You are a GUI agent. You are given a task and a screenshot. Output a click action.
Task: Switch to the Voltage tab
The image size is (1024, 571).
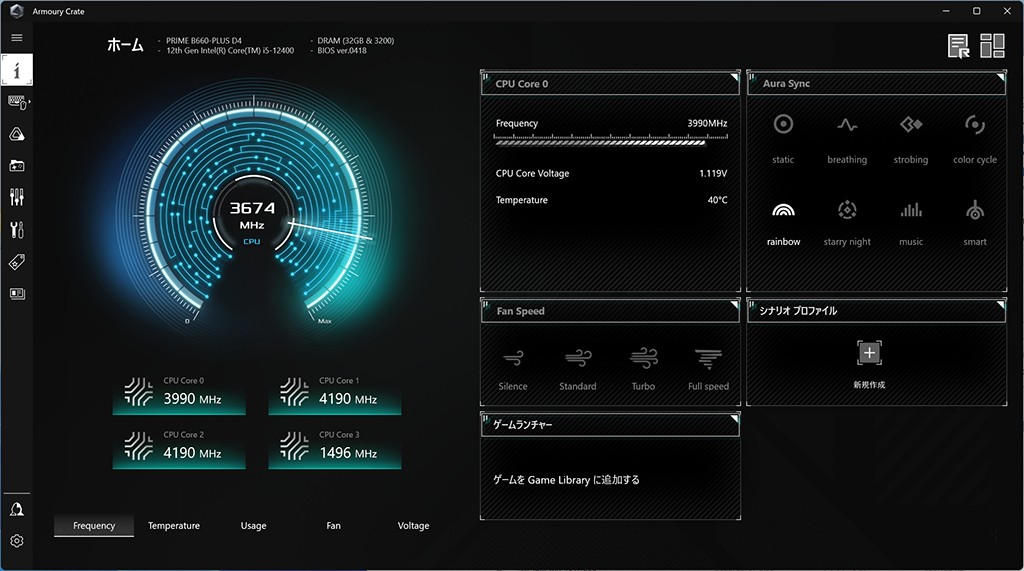(413, 526)
